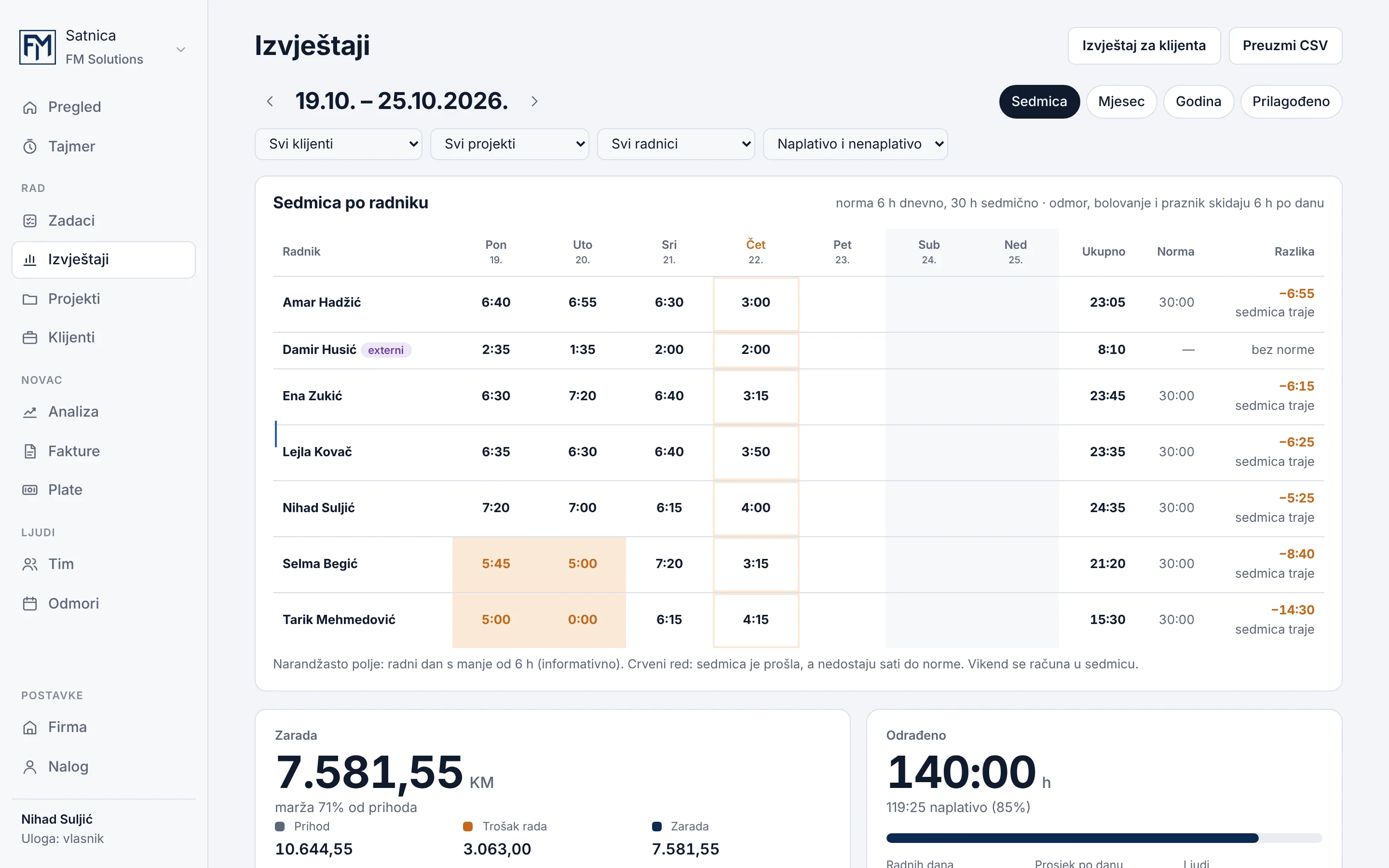Screen dimensions: 1389x868
Task: Click Preuzmi CSV button
Action: pyautogui.click(x=1285, y=46)
